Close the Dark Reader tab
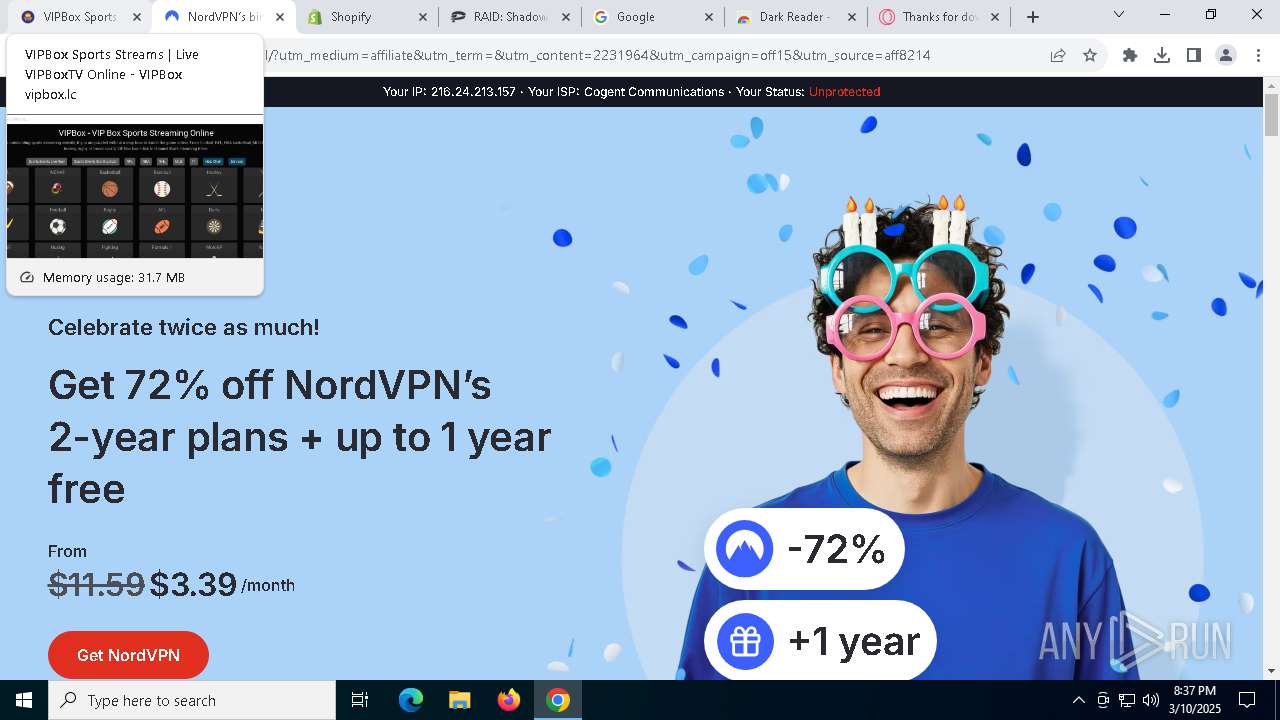Viewport: 1280px width, 720px height. tap(851, 17)
